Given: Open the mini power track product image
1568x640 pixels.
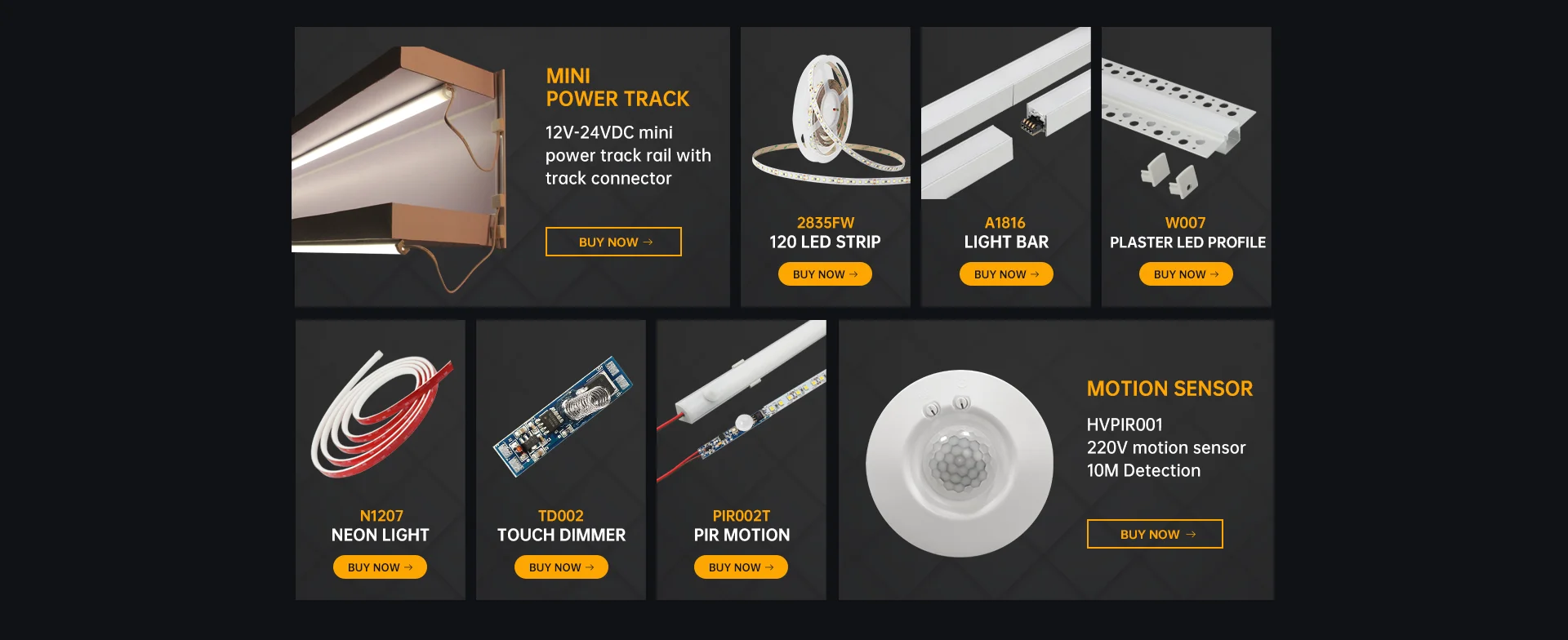Looking at the screenshot, I should [400, 169].
